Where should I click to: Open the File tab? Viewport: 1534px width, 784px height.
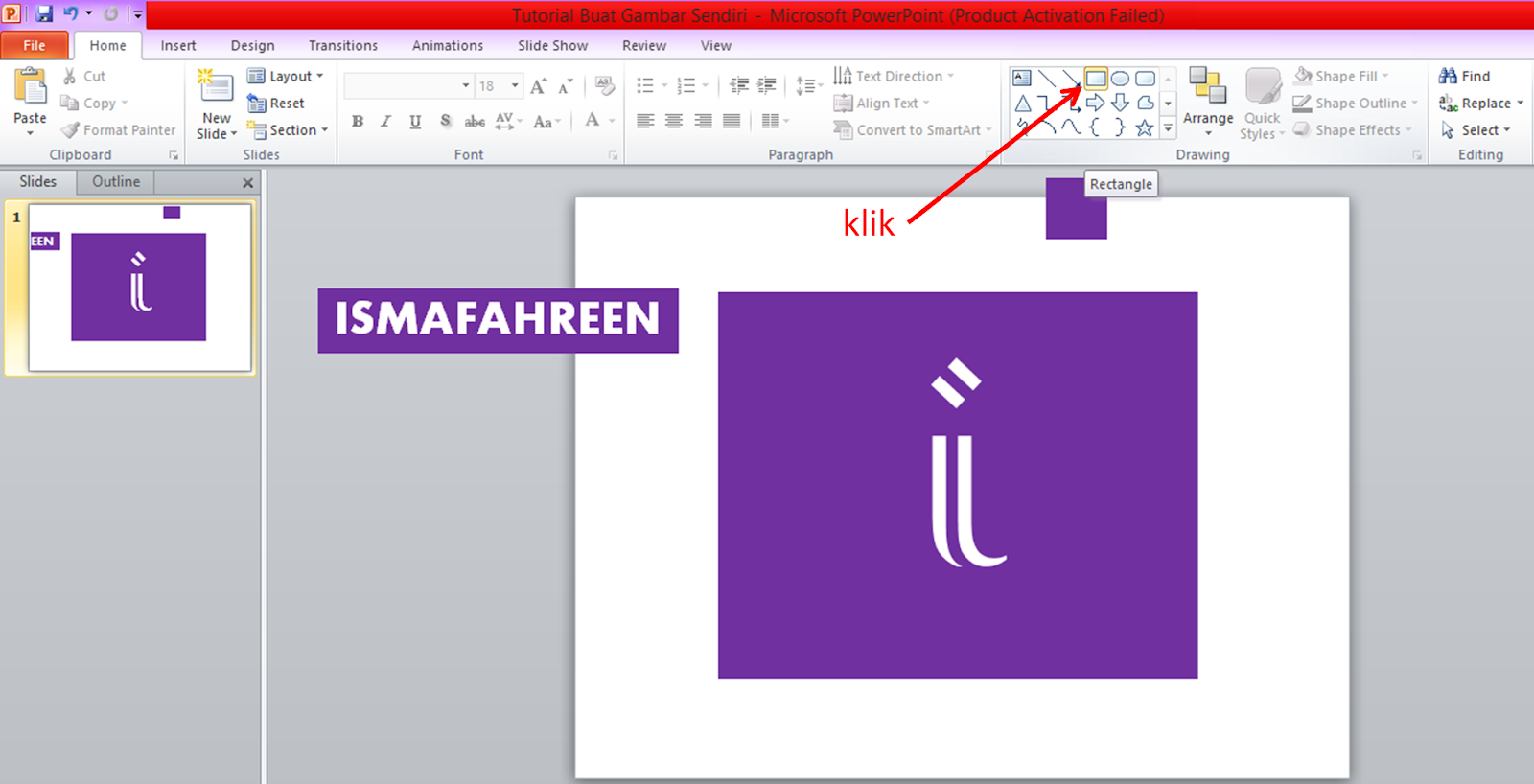pos(35,45)
